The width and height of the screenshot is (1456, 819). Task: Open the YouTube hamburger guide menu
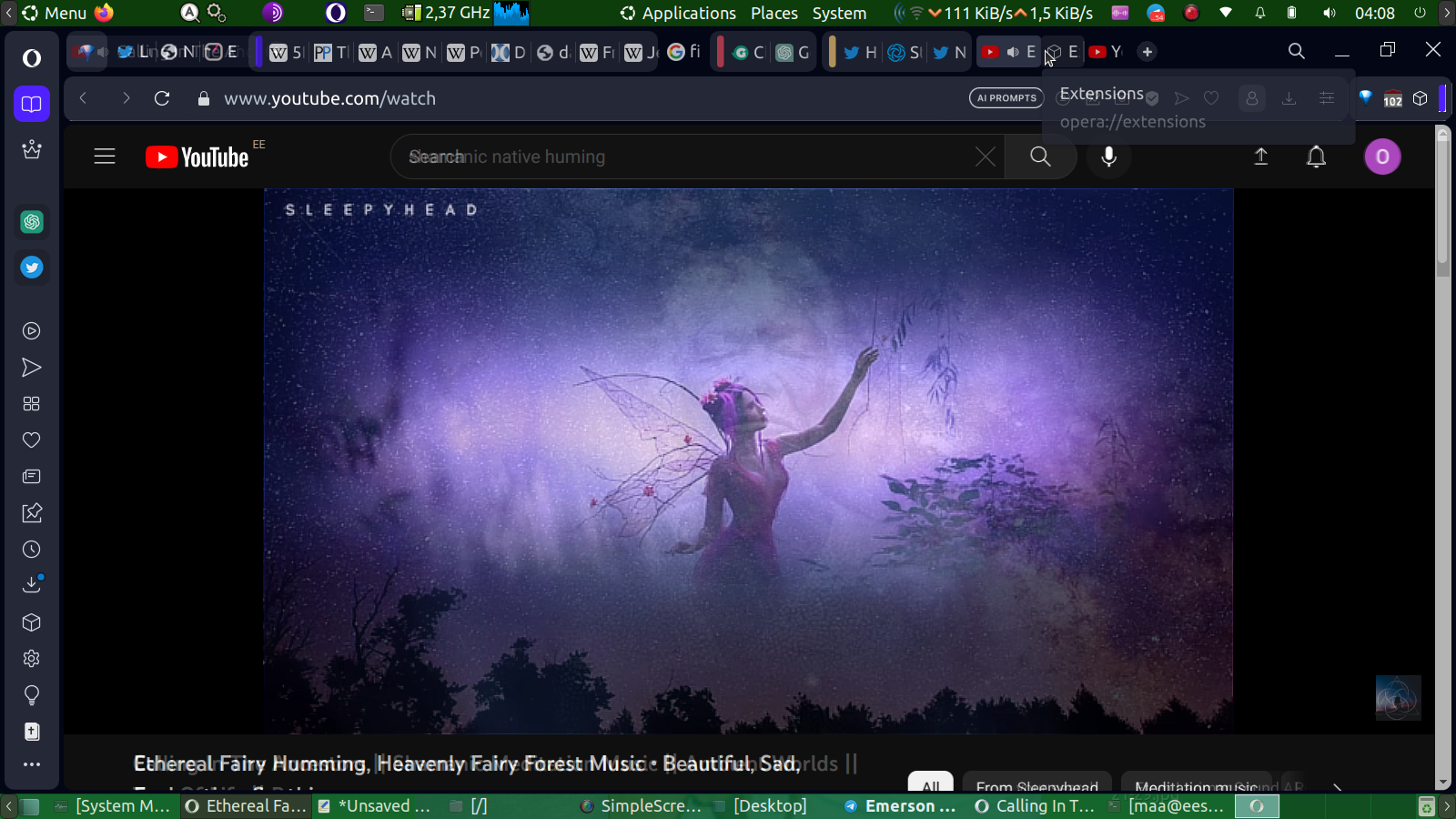tap(105, 157)
